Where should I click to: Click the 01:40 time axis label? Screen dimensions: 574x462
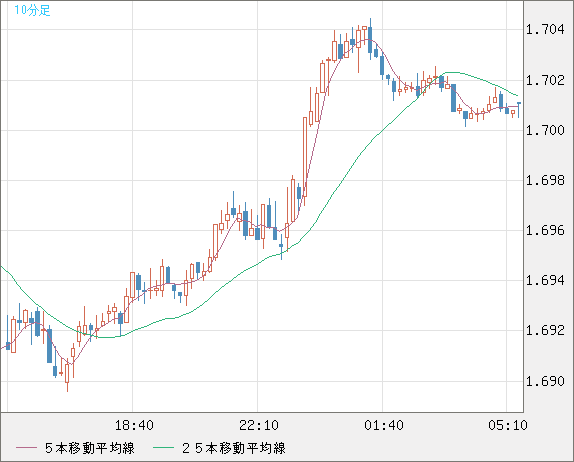[384, 425]
